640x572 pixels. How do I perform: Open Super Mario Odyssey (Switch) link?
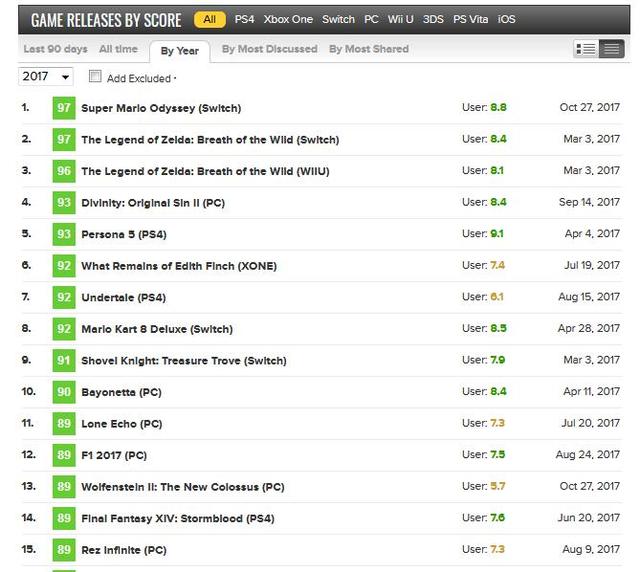[161, 108]
